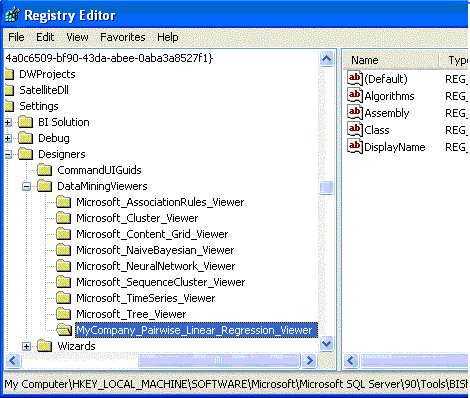Click the Microsoft_Content_Grid_Viewer folder icon
The width and height of the screenshot is (470, 398).
click(64, 234)
